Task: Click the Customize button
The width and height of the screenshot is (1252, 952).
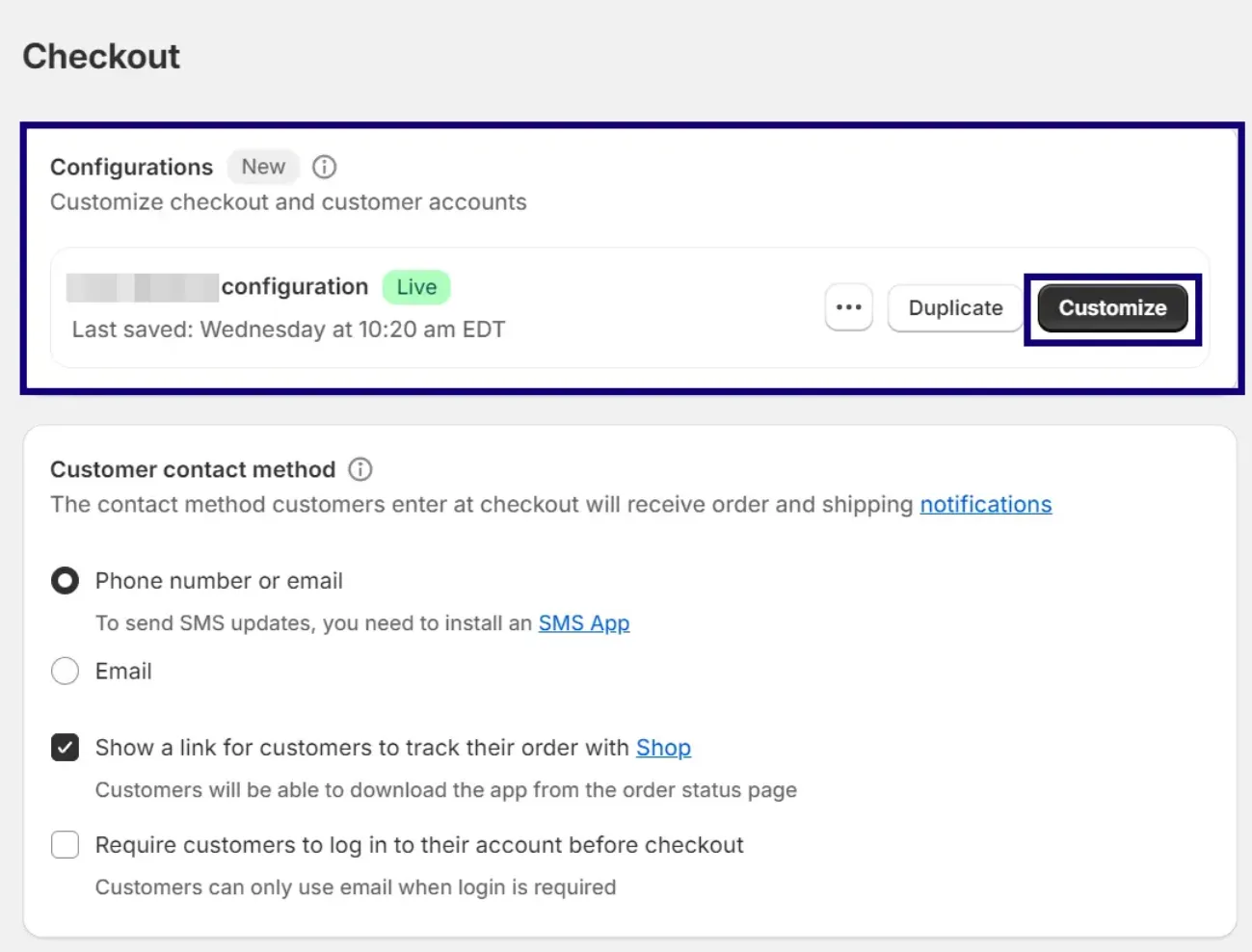Action: click(x=1112, y=307)
